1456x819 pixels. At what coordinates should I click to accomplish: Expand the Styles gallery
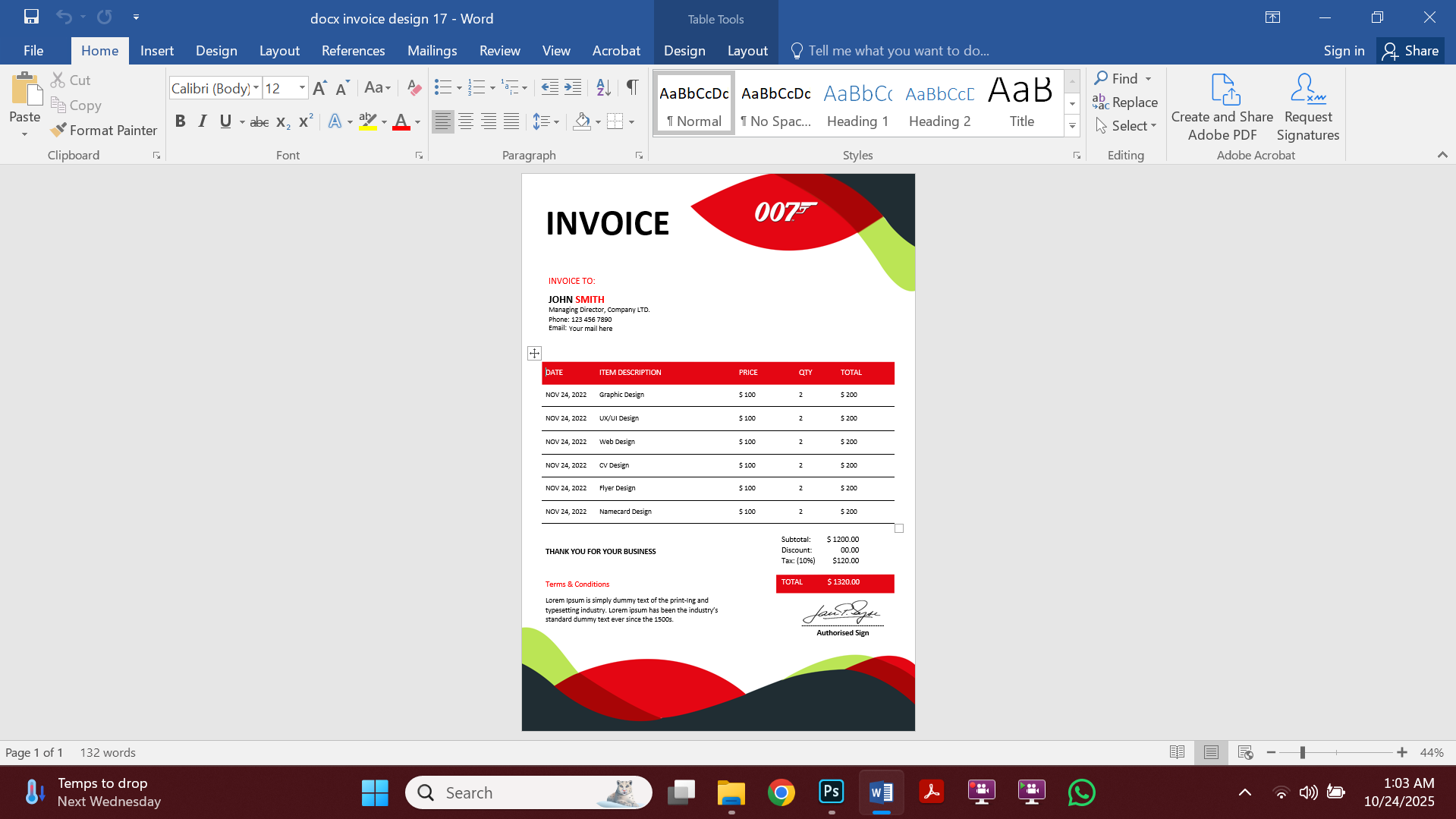[1071, 126]
